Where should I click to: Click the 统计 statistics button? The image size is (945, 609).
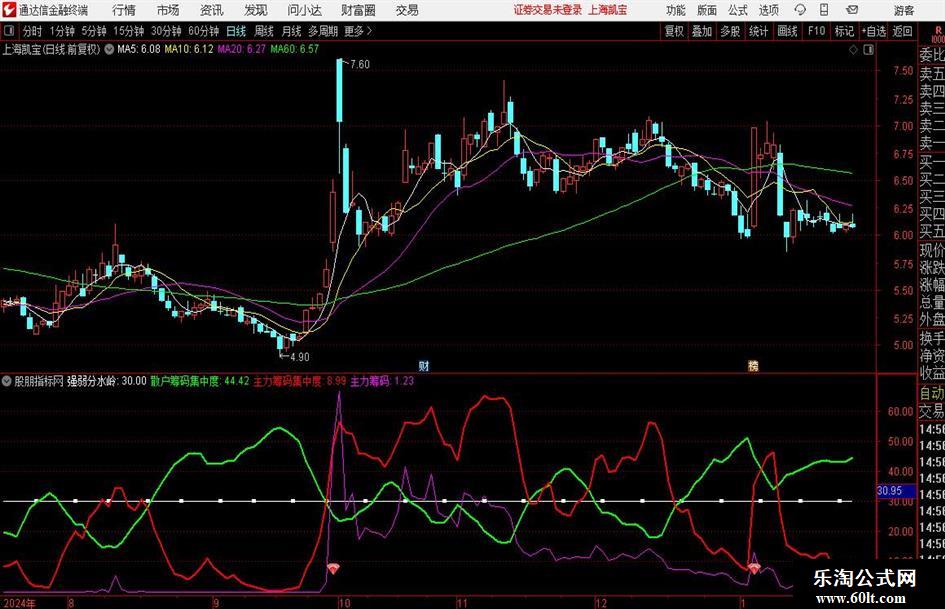pos(758,31)
